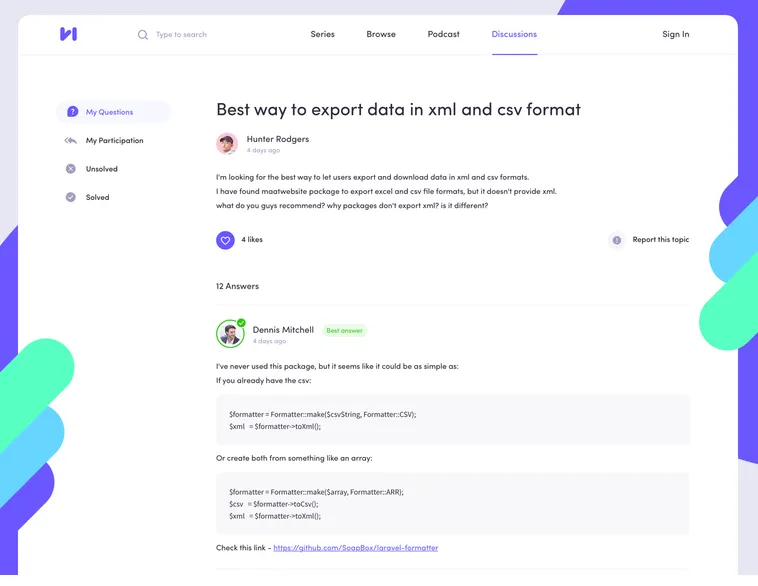Click the Solved checkmark icon
Screen dimensions: 758x586
[x=71, y=198]
